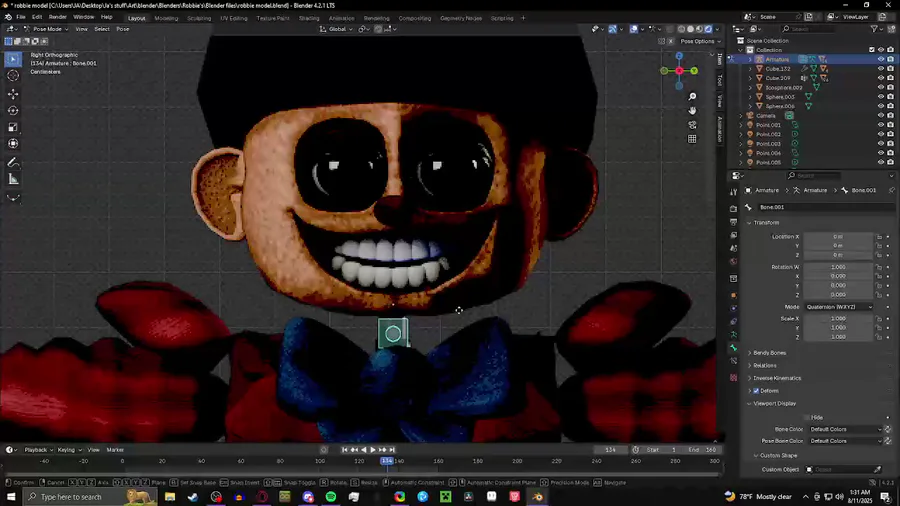Open rotation Mode Quaternion dropdown
Screen dimensions: 900x506
pos(839,307)
